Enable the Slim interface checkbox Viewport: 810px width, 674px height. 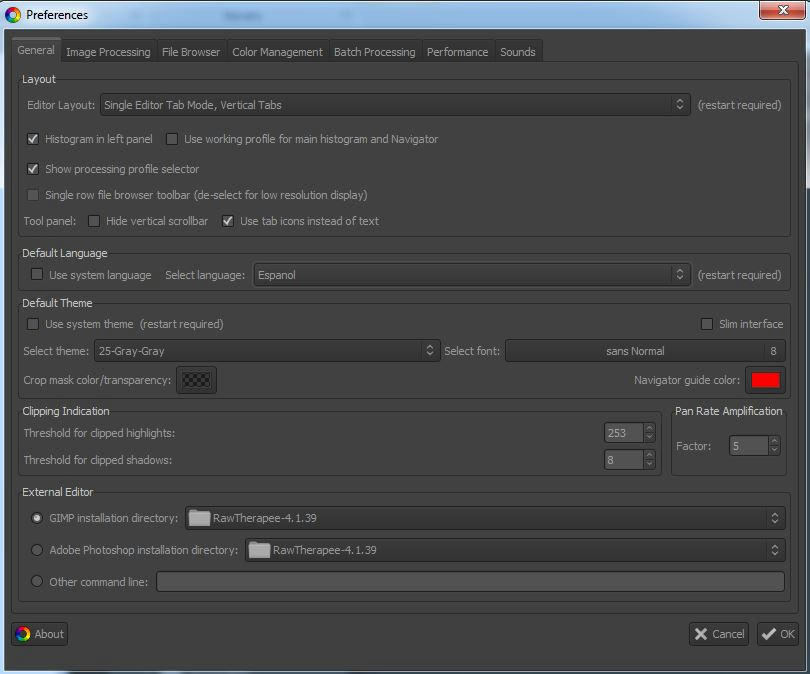pyautogui.click(x=708, y=324)
